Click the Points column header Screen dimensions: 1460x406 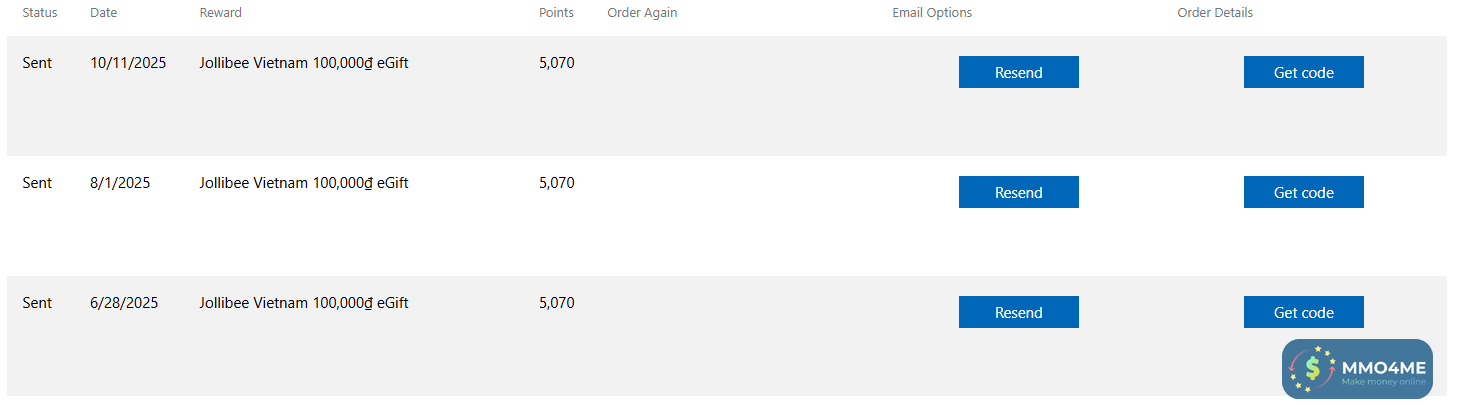click(x=556, y=13)
